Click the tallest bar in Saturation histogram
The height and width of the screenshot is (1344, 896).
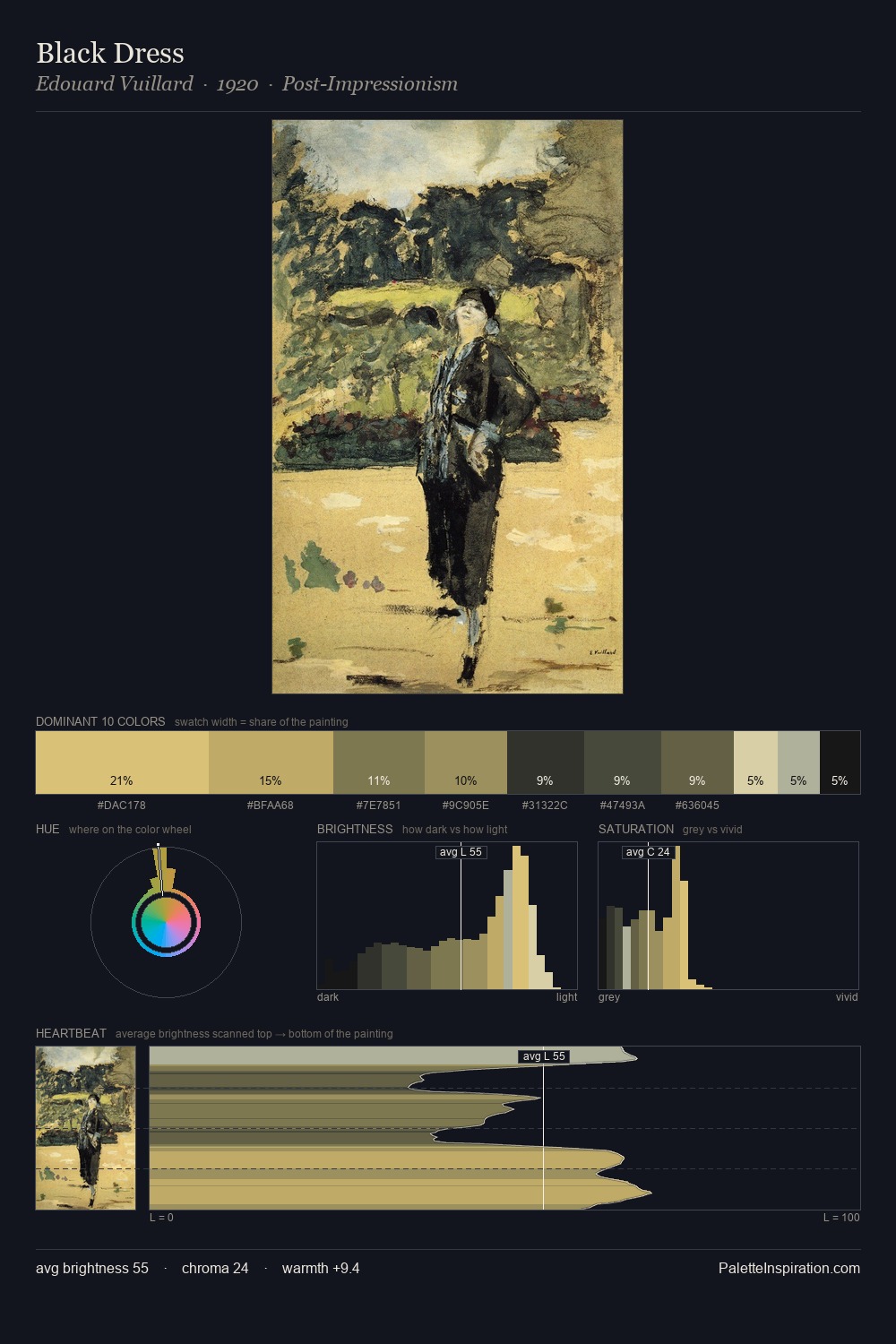coord(676,918)
